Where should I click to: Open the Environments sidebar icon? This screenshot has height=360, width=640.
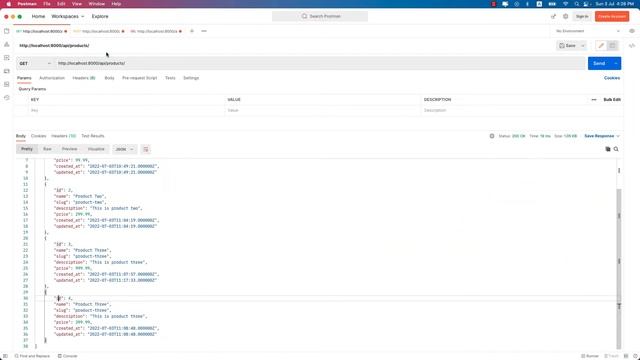coord(7,58)
